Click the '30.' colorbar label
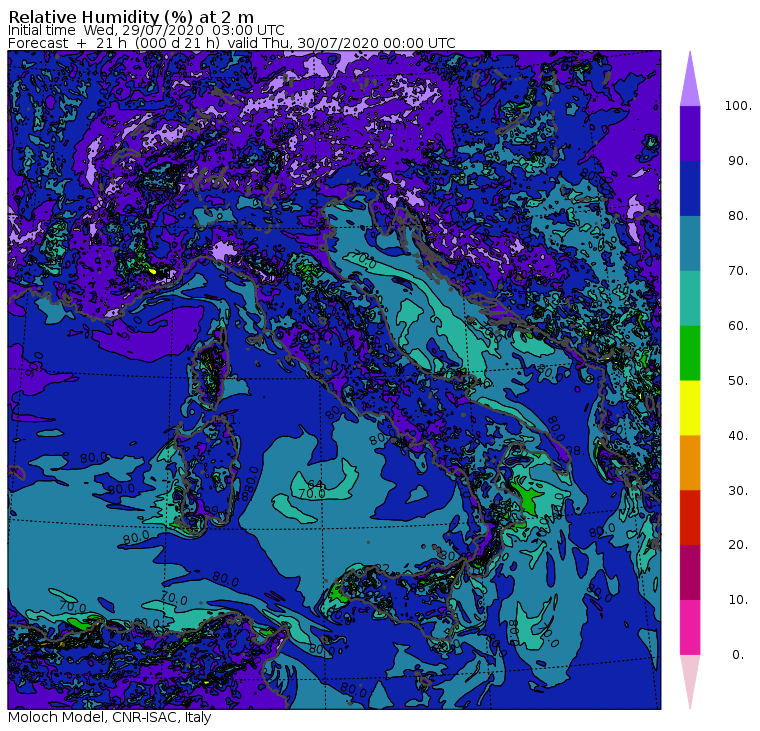 coord(738,491)
